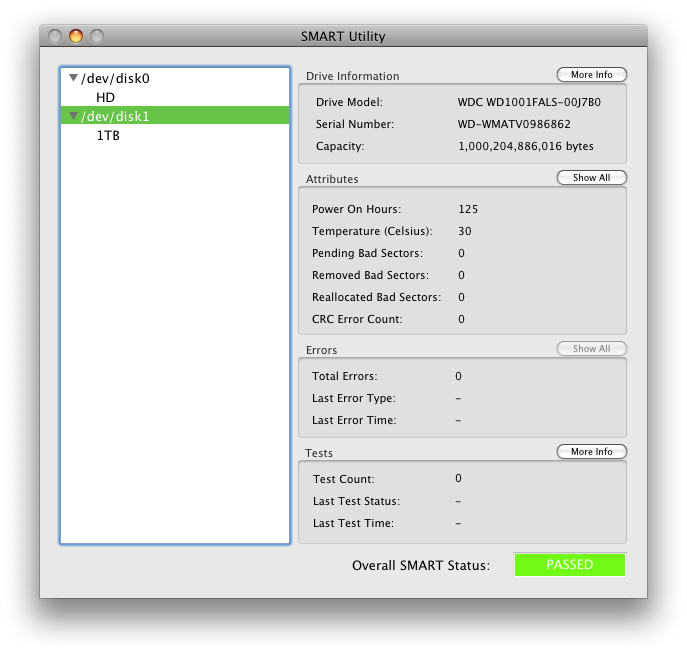The image size is (687, 653).
Task: Click the Test Count label
Action: point(344,479)
